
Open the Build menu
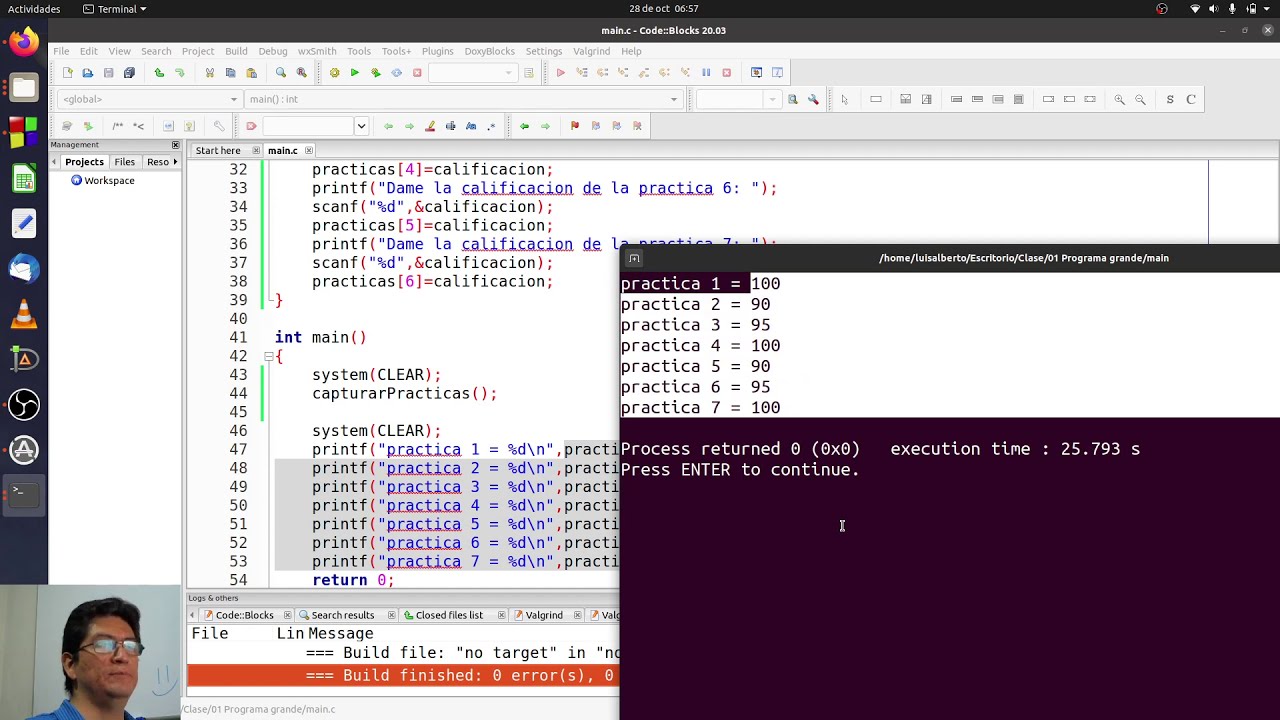click(x=236, y=51)
